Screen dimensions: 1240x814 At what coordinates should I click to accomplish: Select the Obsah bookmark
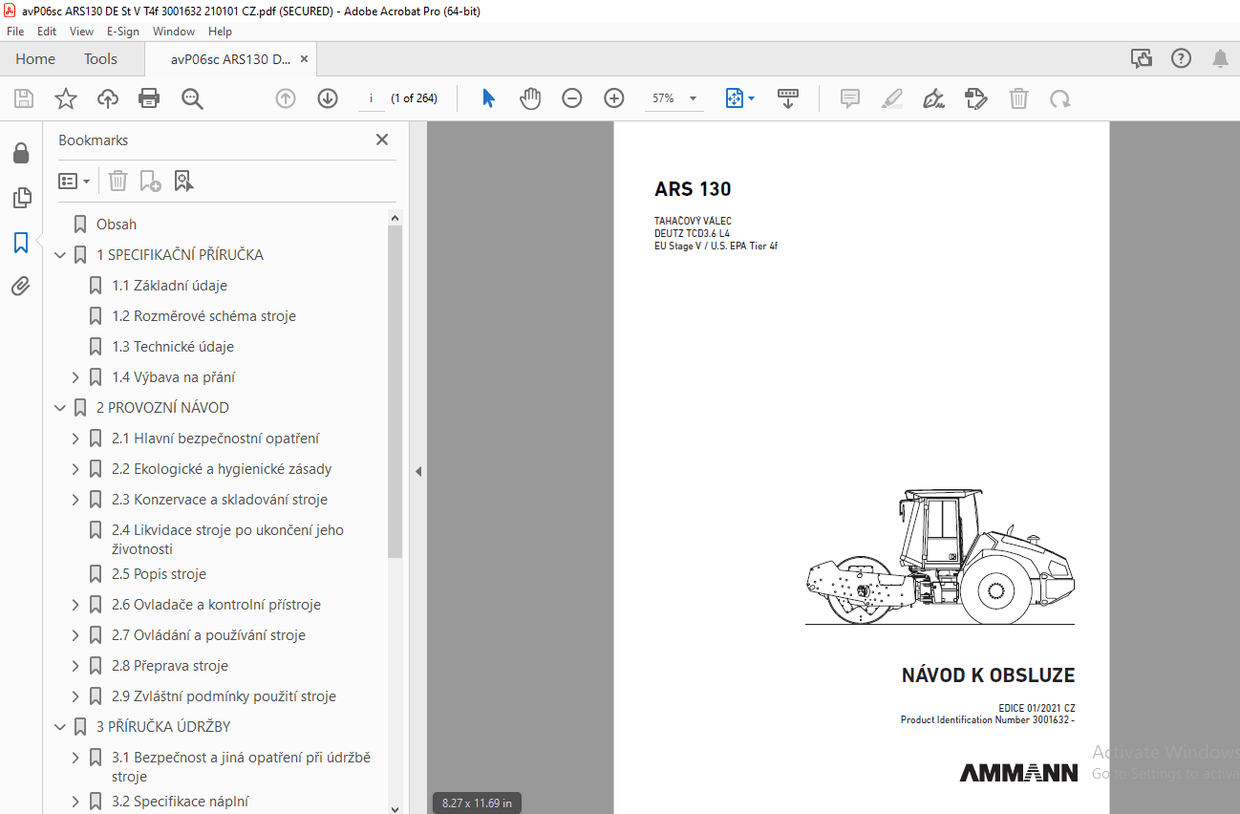tap(117, 224)
